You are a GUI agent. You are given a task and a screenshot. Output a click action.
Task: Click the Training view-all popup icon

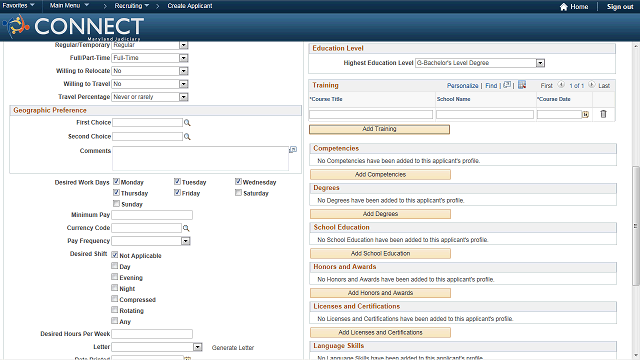[x=507, y=85]
